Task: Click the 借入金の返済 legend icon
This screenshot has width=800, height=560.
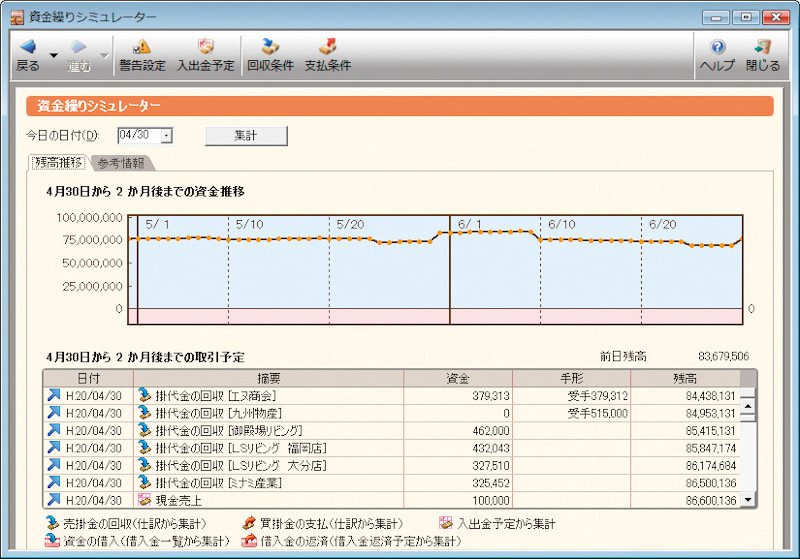Action: (x=249, y=540)
